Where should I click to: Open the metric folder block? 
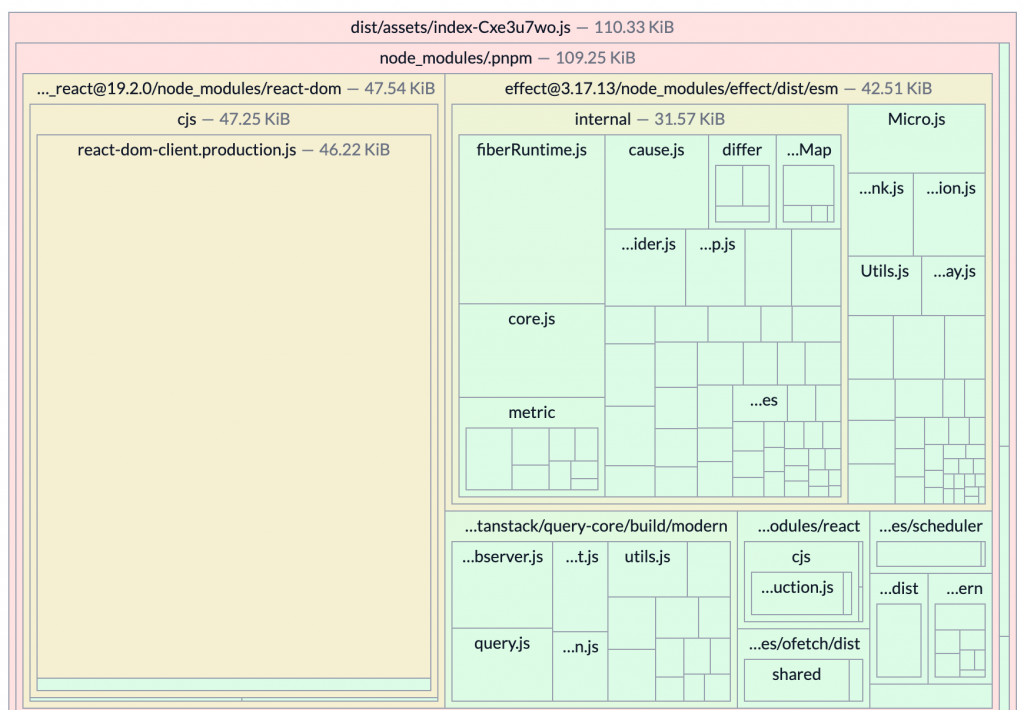pyautogui.click(x=532, y=447)
